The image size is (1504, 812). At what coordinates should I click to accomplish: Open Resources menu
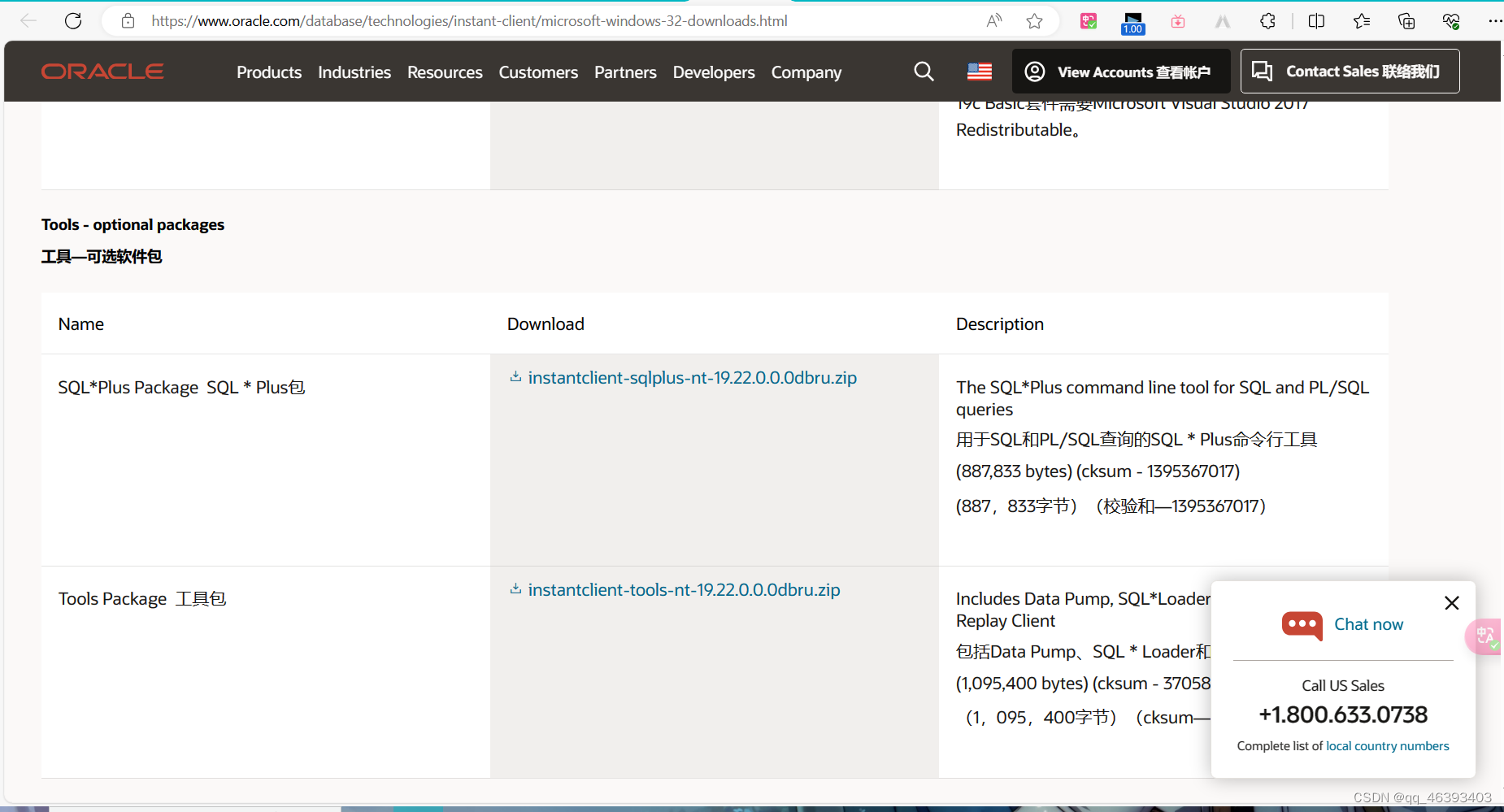click(445, 72)
